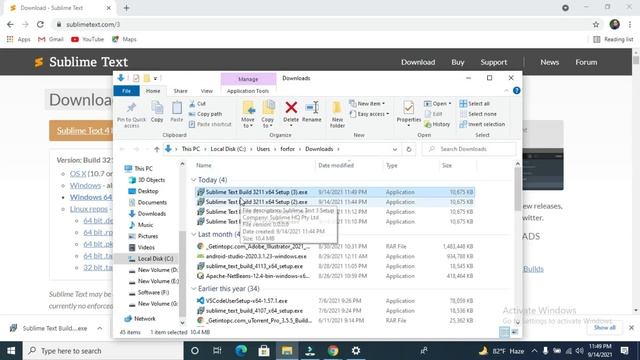Click Copy path in ribbon
The image size is (640, 360).
205,114
